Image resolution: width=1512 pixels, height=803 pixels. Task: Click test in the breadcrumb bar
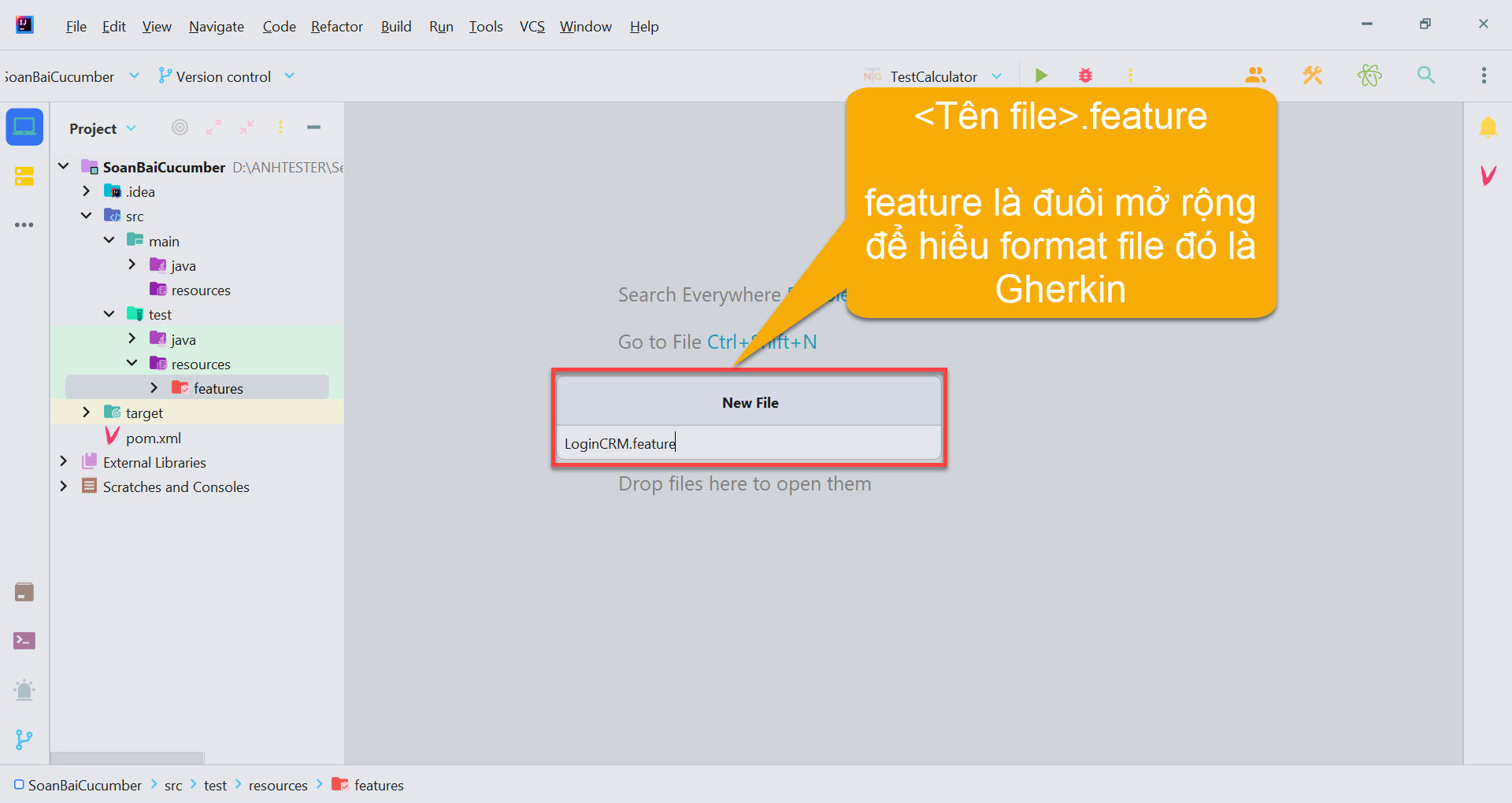click(215, 785)
